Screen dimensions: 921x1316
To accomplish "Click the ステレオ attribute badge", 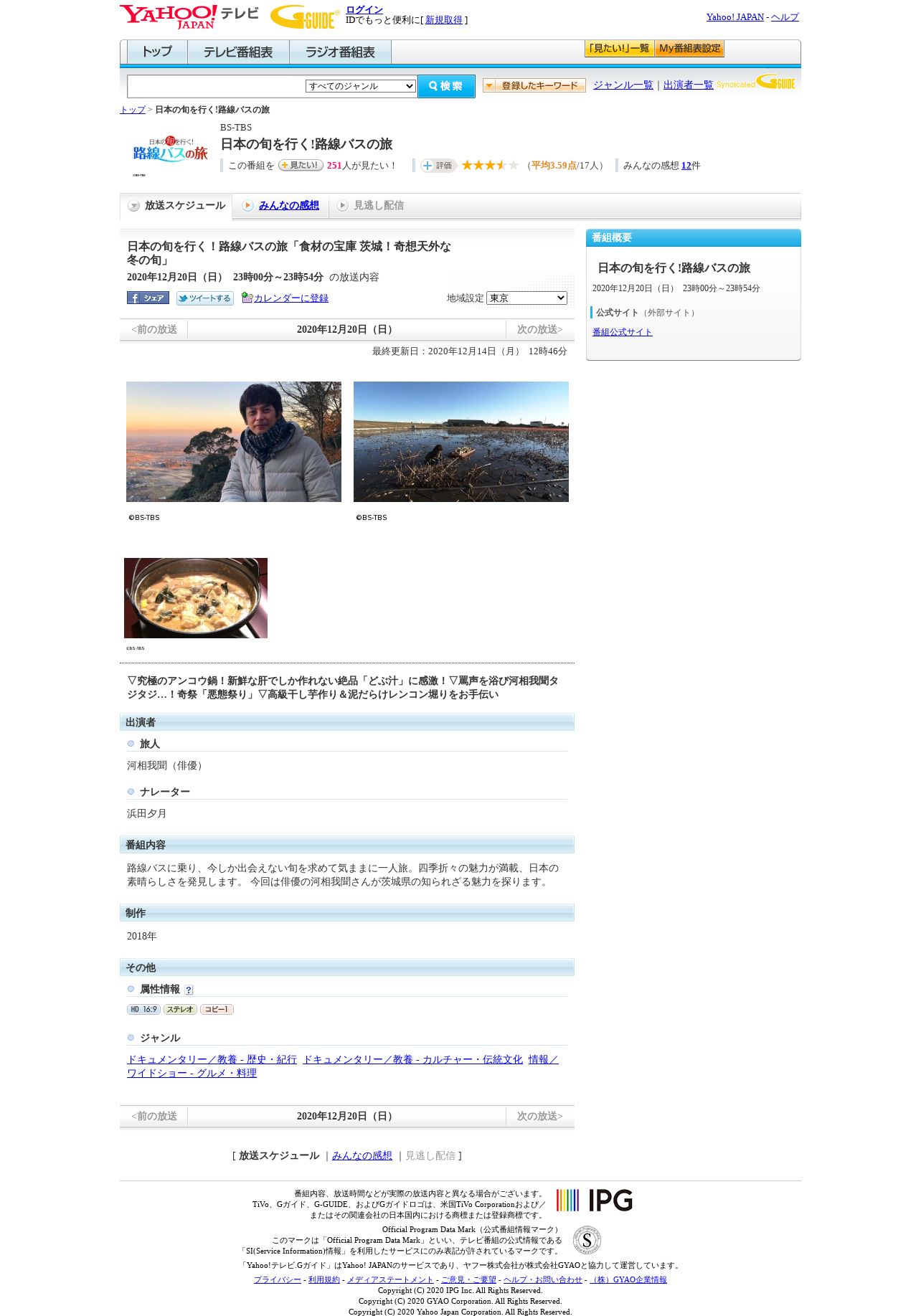I will (x=180, y=1009).
